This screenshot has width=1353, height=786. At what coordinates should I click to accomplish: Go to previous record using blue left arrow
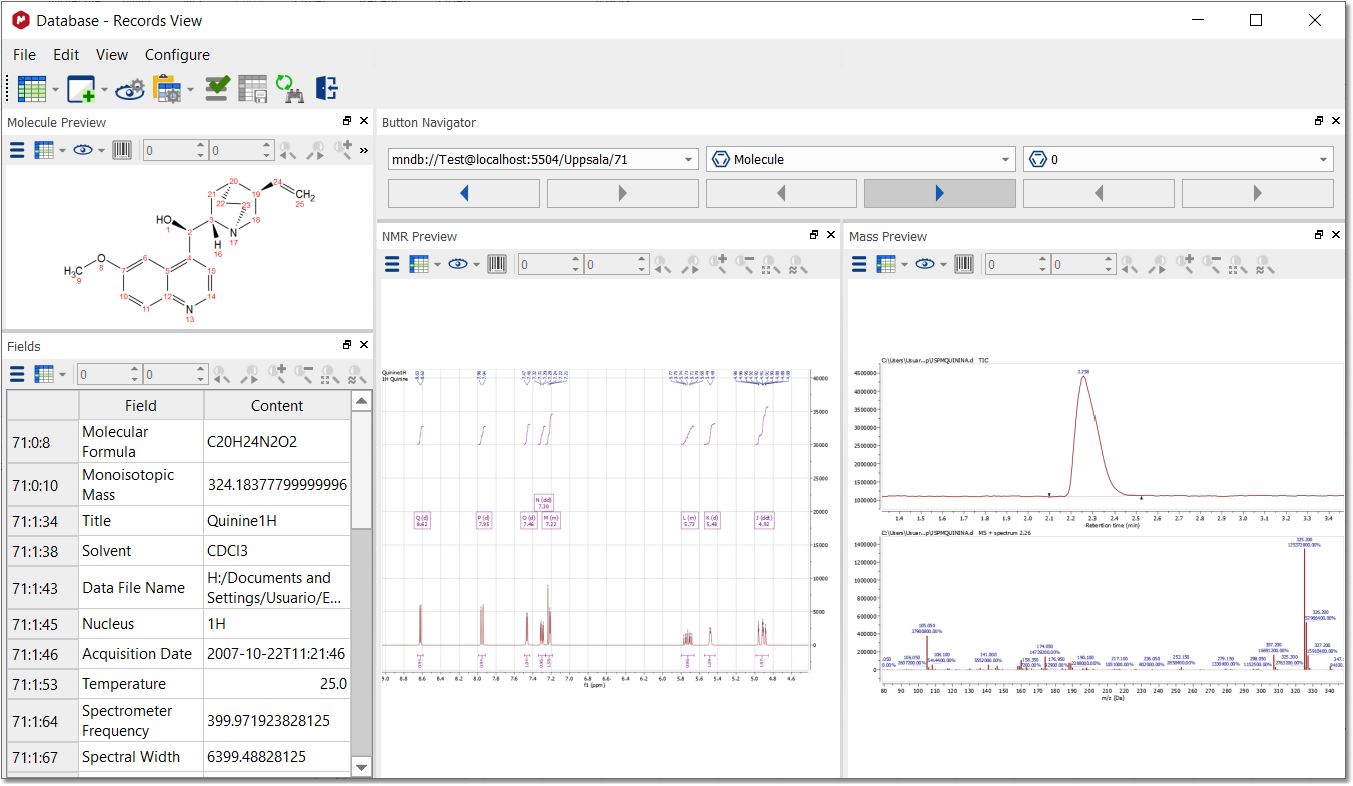pos(464,193)
